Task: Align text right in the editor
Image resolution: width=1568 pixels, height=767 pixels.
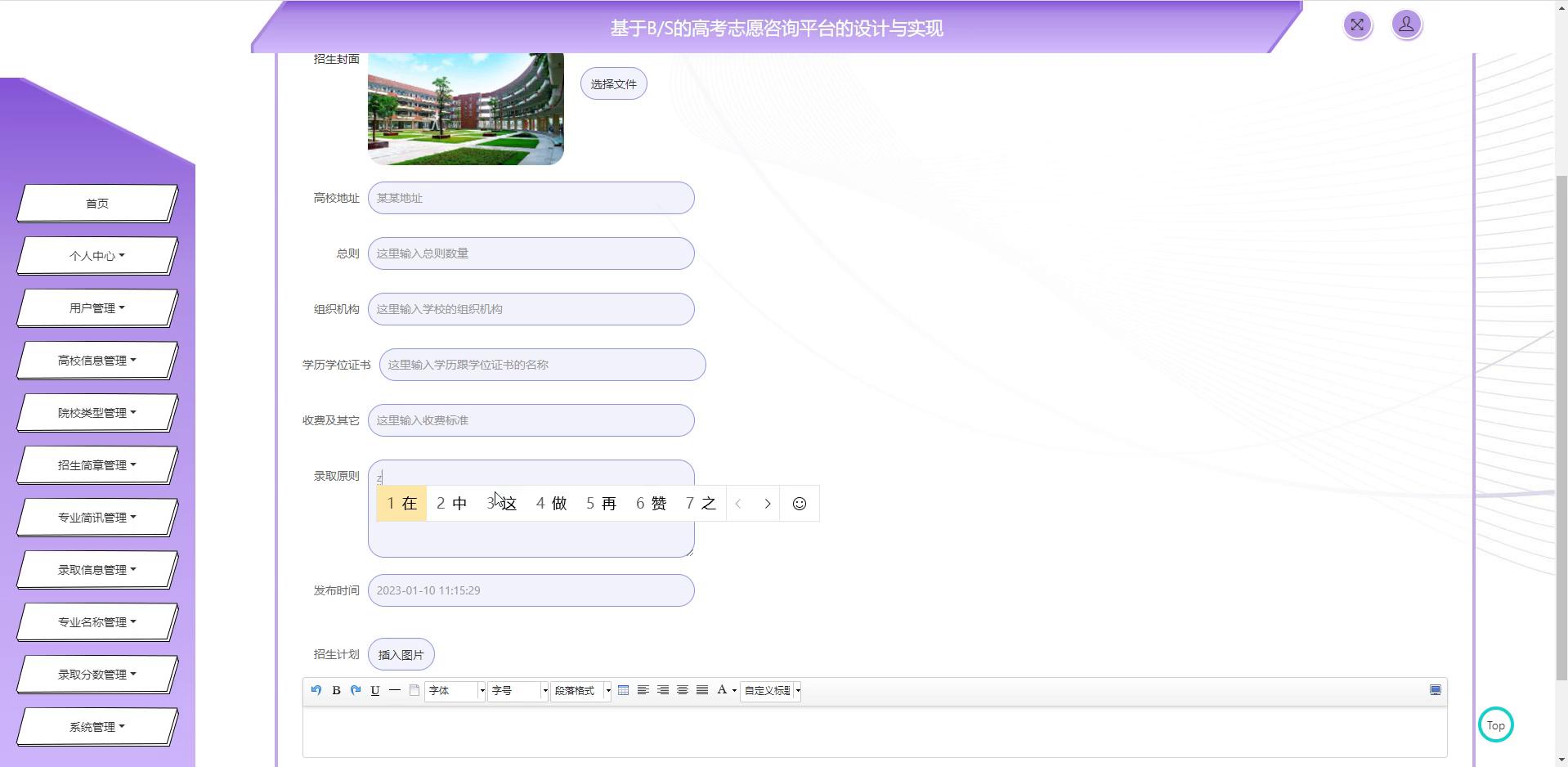Action: click(663, 690)
